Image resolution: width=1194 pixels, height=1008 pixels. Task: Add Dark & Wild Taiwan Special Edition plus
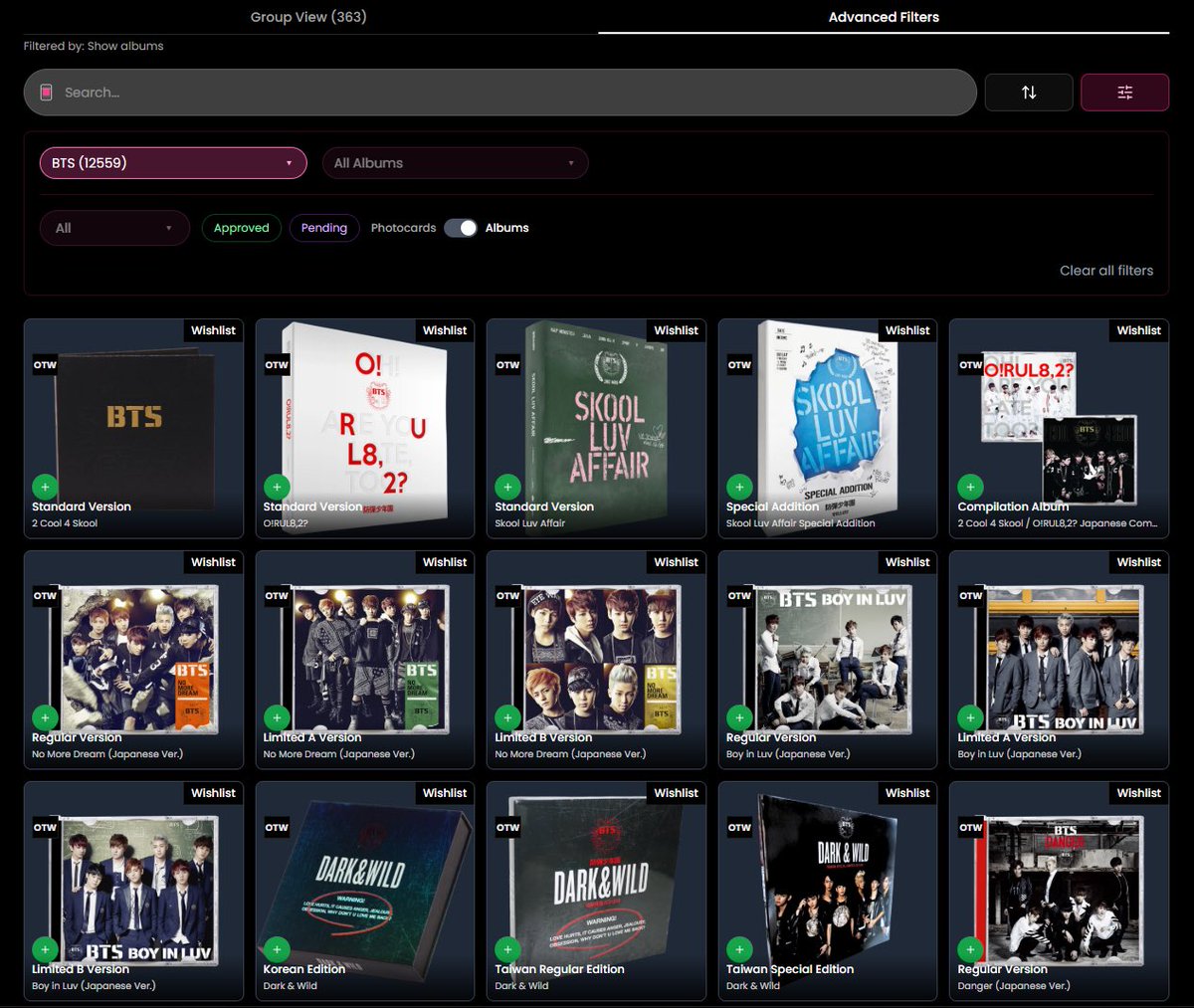pos(739,949)
